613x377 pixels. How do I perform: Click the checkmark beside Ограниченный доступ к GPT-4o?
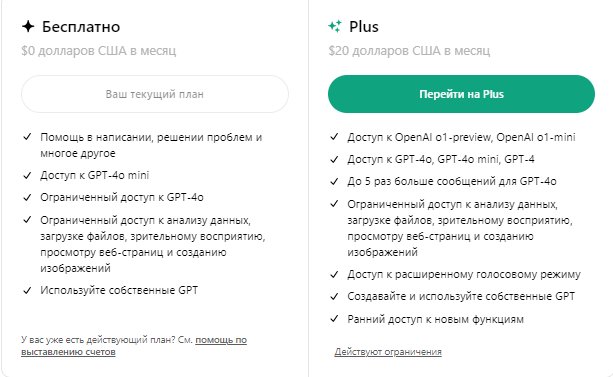point(27,197)
